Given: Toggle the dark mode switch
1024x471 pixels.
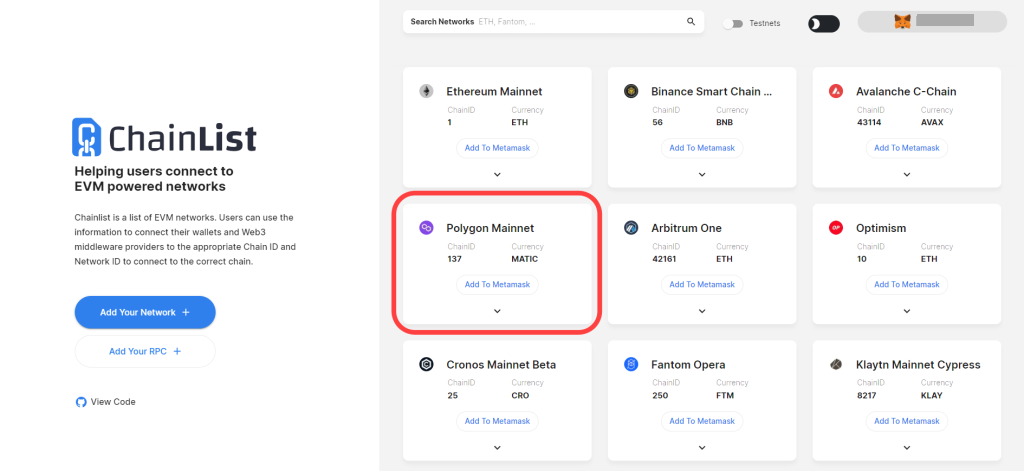Looking at the screenshot, I should tap(824, 24).
